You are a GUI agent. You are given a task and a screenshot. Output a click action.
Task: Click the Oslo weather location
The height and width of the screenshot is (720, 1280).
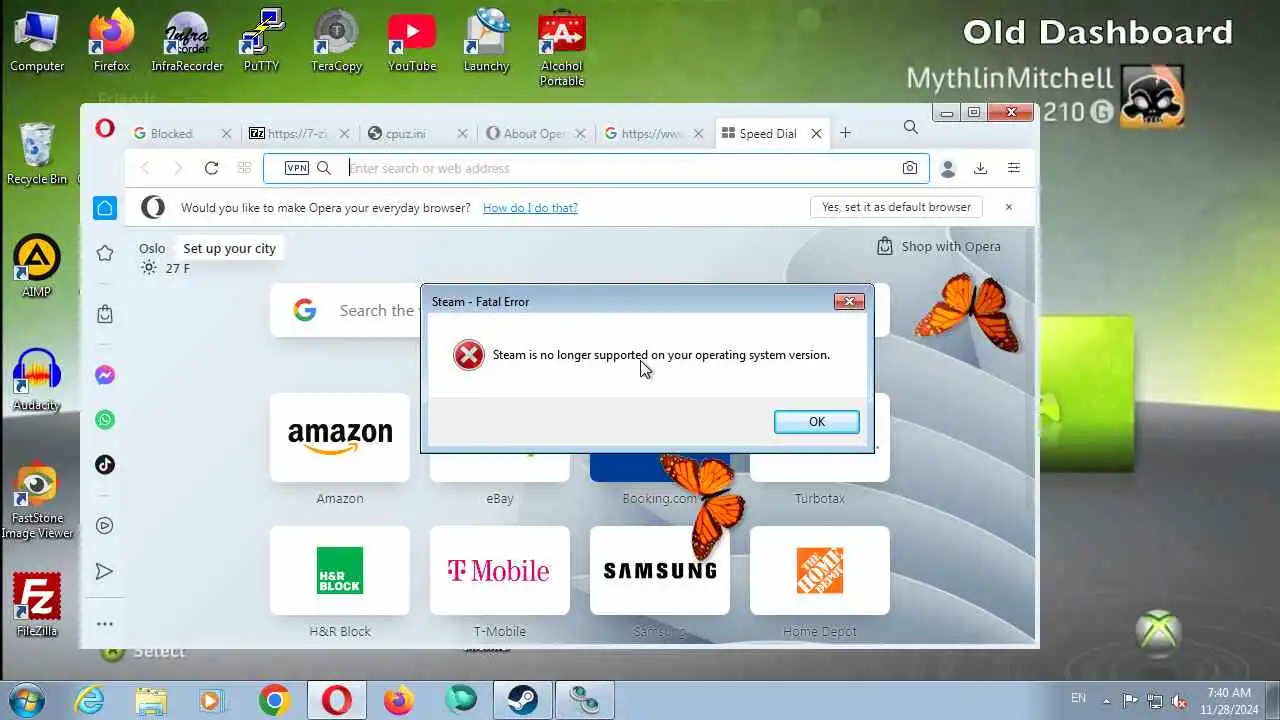pos(152,248)
